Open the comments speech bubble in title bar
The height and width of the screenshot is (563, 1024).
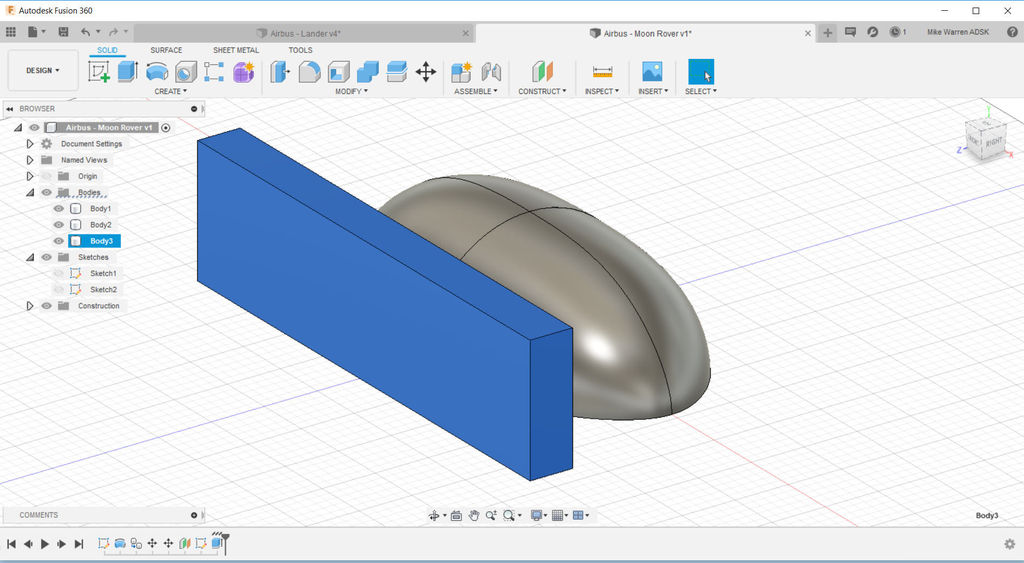(850, 31)
